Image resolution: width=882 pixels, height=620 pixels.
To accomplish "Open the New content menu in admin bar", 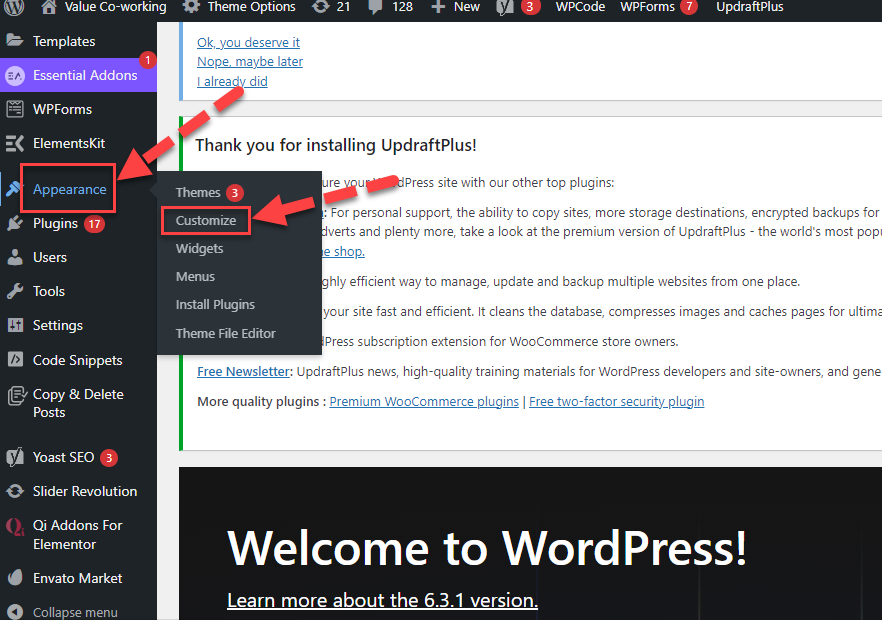I will coord(467,7).
